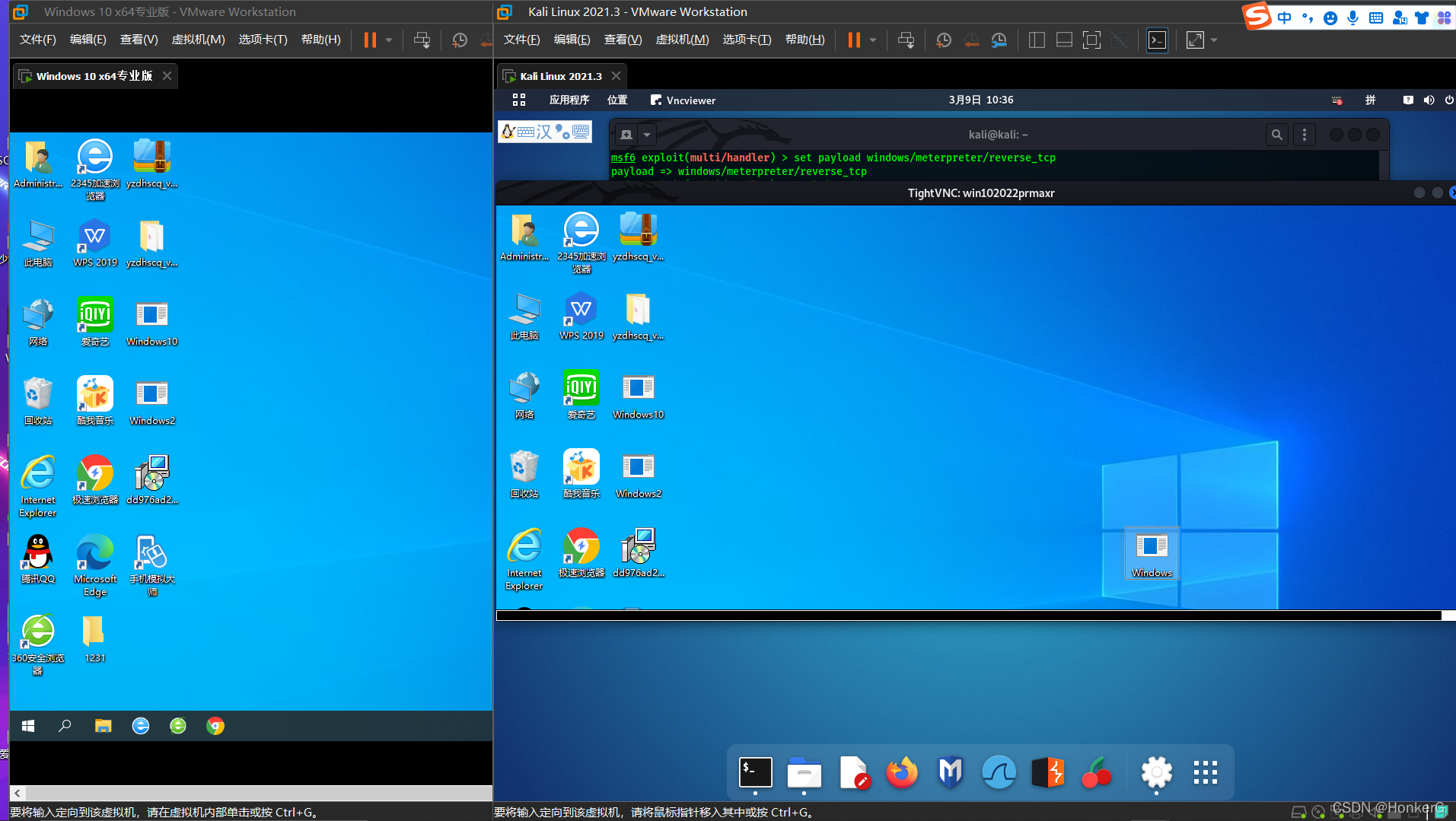Send Ctrl+Alt+Del to the Kali VM

pyautogui.click(x=906, y=40)
